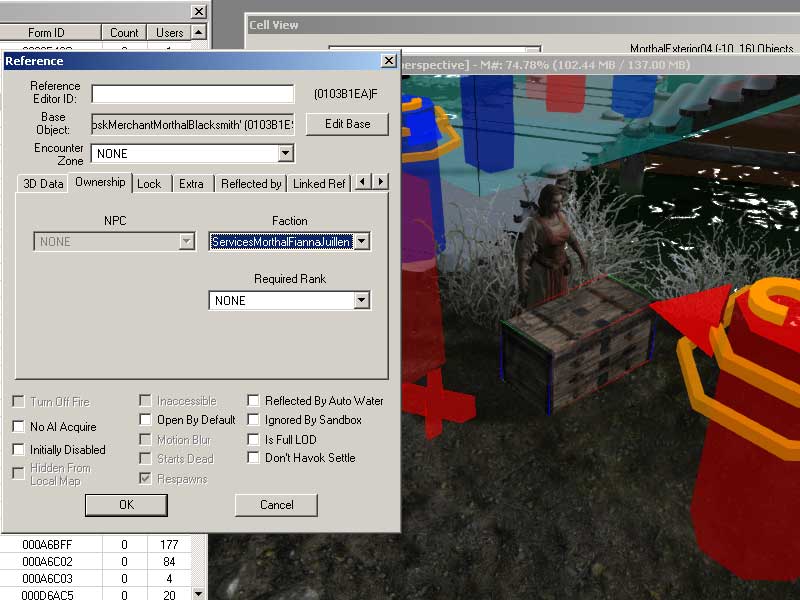Open the Encounter Zone dropdown
800x600 pixels.
(x=286, y=153)
